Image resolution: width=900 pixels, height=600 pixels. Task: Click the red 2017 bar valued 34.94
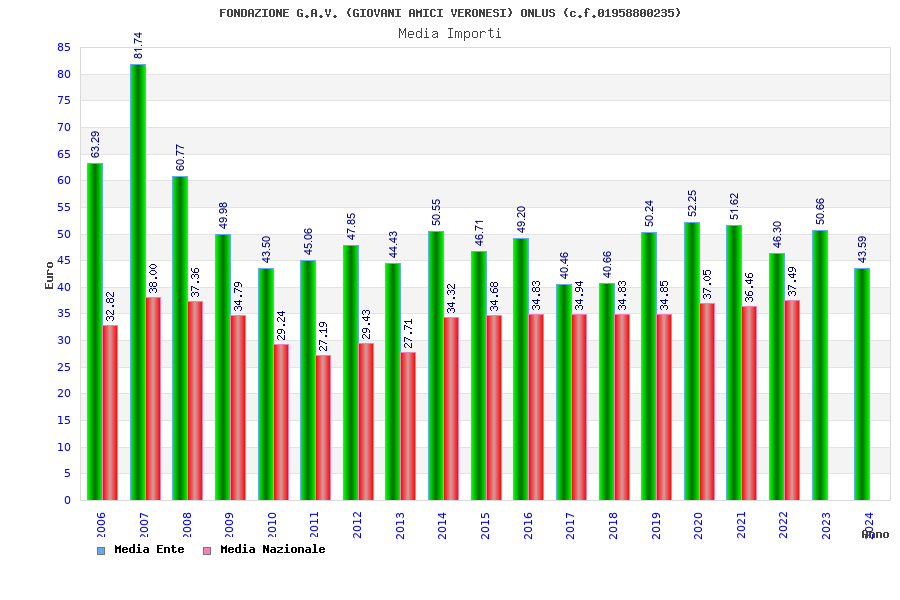click(579, 407)
